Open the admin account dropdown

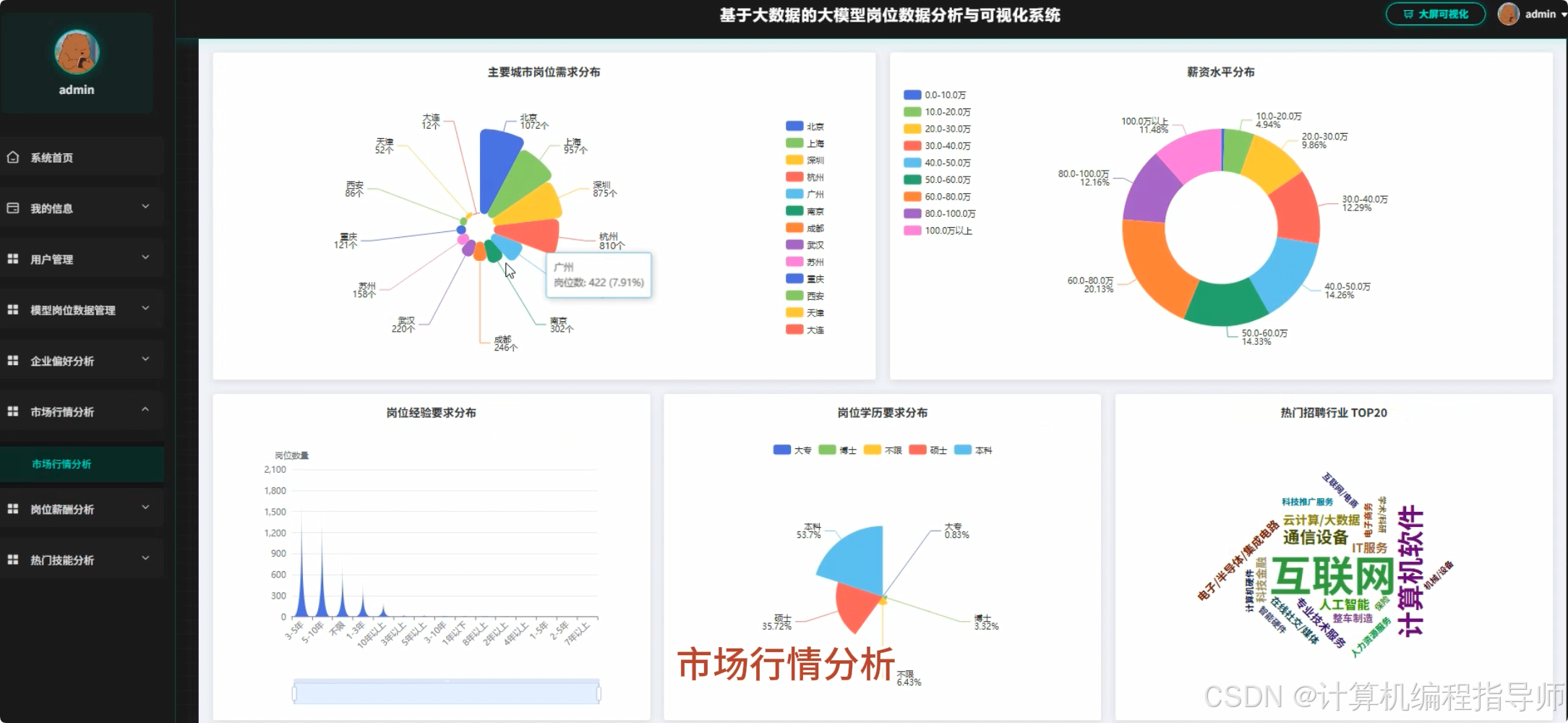(1557, 14)
